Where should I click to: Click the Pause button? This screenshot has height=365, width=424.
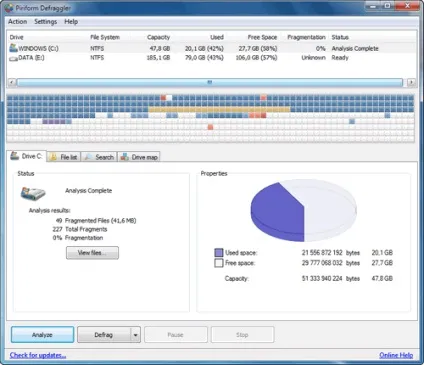pyautogui.click(x=176, y=335)
